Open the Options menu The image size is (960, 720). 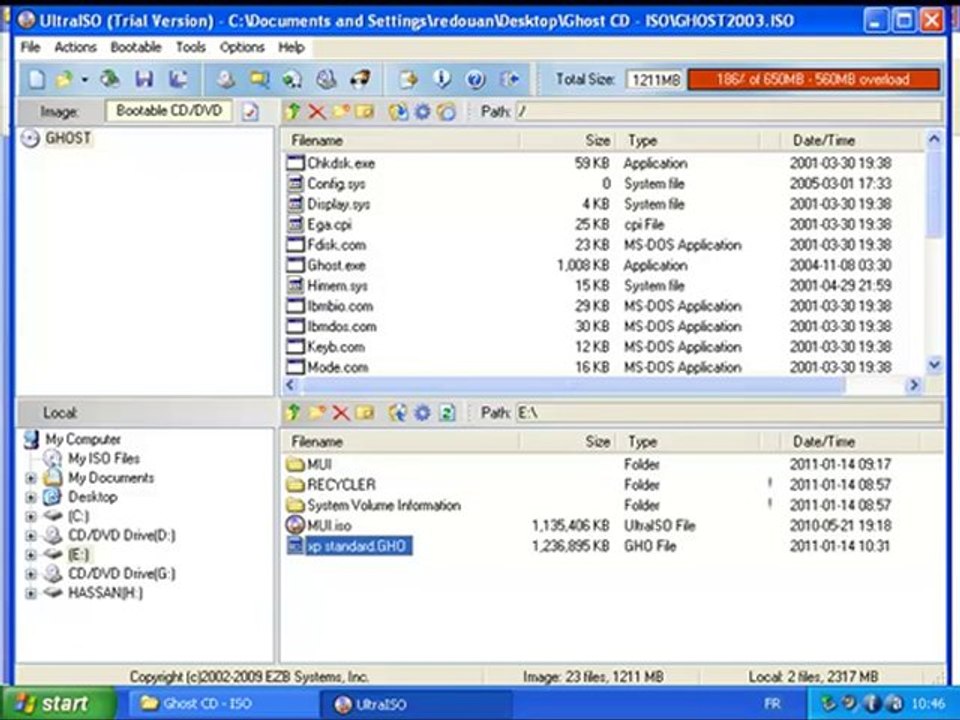coord(242,47)
